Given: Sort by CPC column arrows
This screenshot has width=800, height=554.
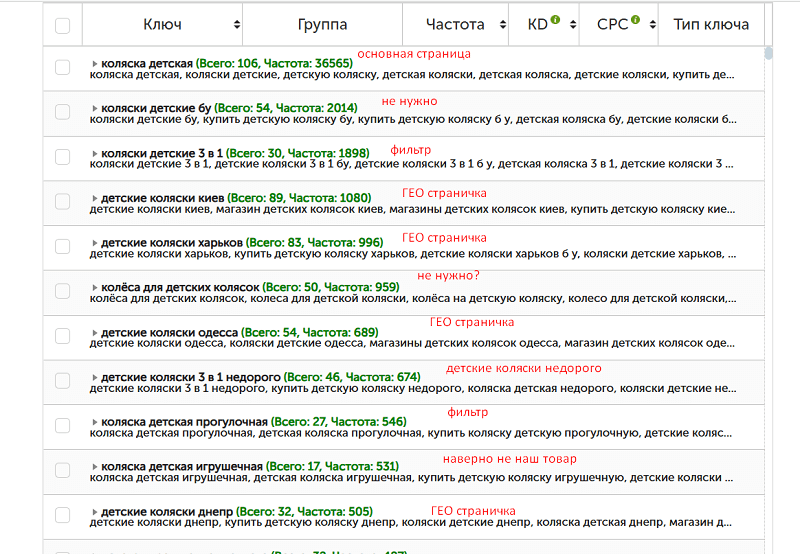Looking at the screenshot, I should click(x=653, y=24).
